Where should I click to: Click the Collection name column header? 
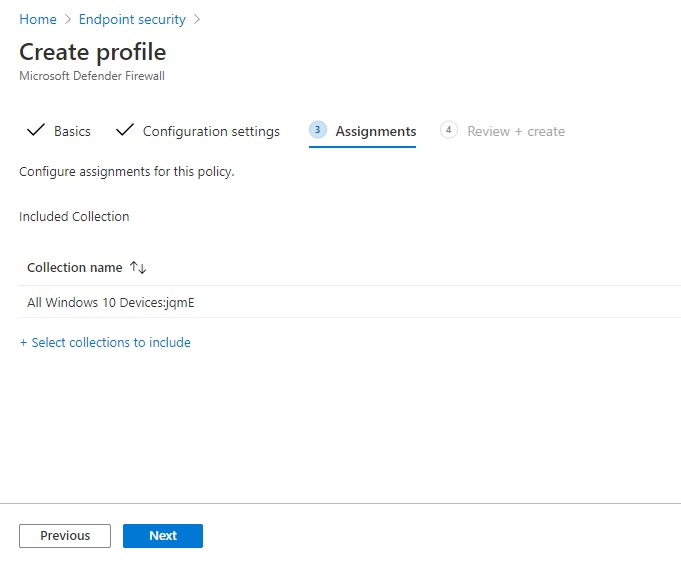pos(75,268)
